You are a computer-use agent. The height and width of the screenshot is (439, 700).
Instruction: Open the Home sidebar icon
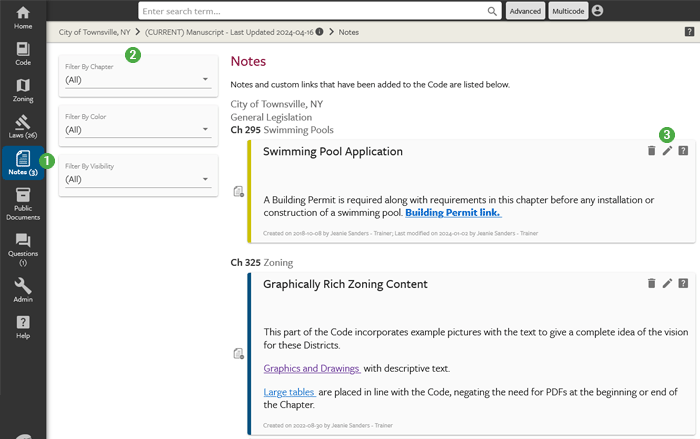(x=22, y=17)
